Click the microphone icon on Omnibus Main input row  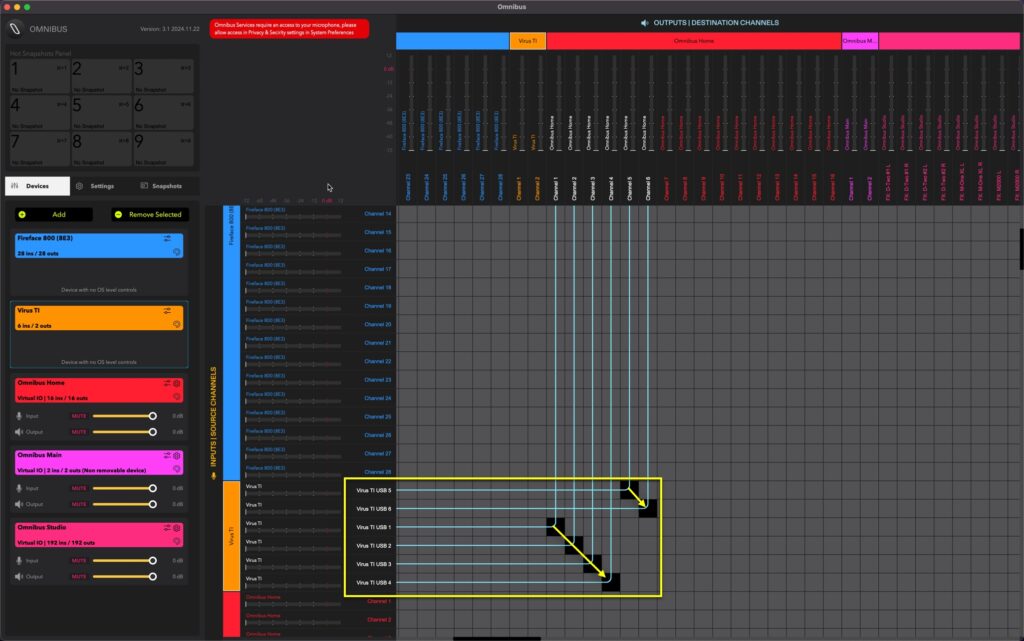20,488
